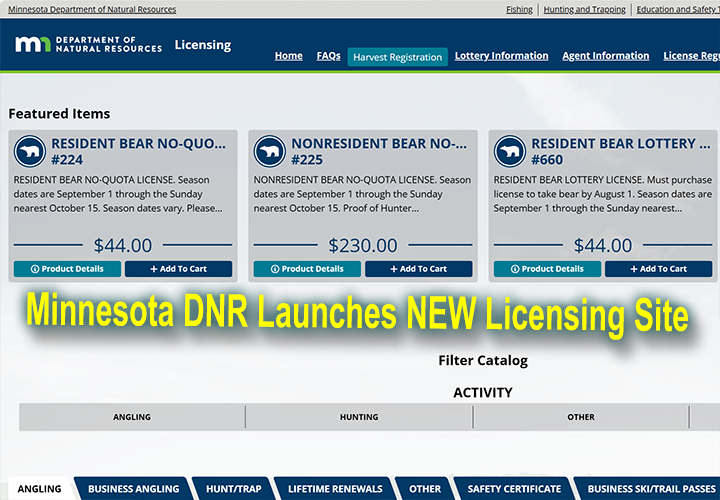Image resolution: width=720 pixels, height=500 pixels.
Task: Open the Minnesota Department of Natural Resources link
Action: tap(92, 9)
